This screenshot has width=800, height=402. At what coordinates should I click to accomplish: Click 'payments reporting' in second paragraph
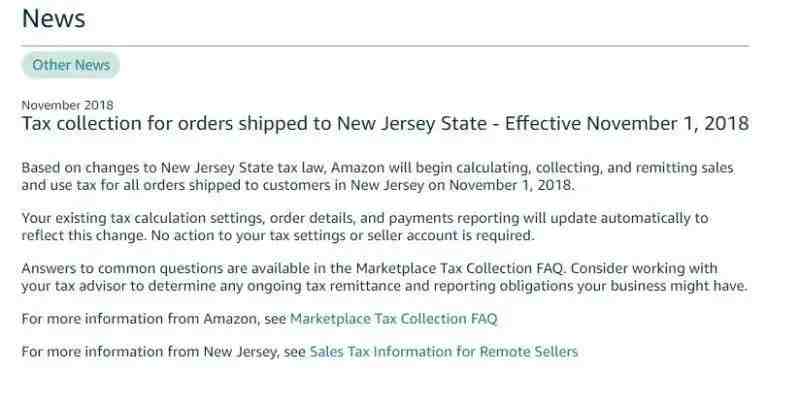pos(454,218)
